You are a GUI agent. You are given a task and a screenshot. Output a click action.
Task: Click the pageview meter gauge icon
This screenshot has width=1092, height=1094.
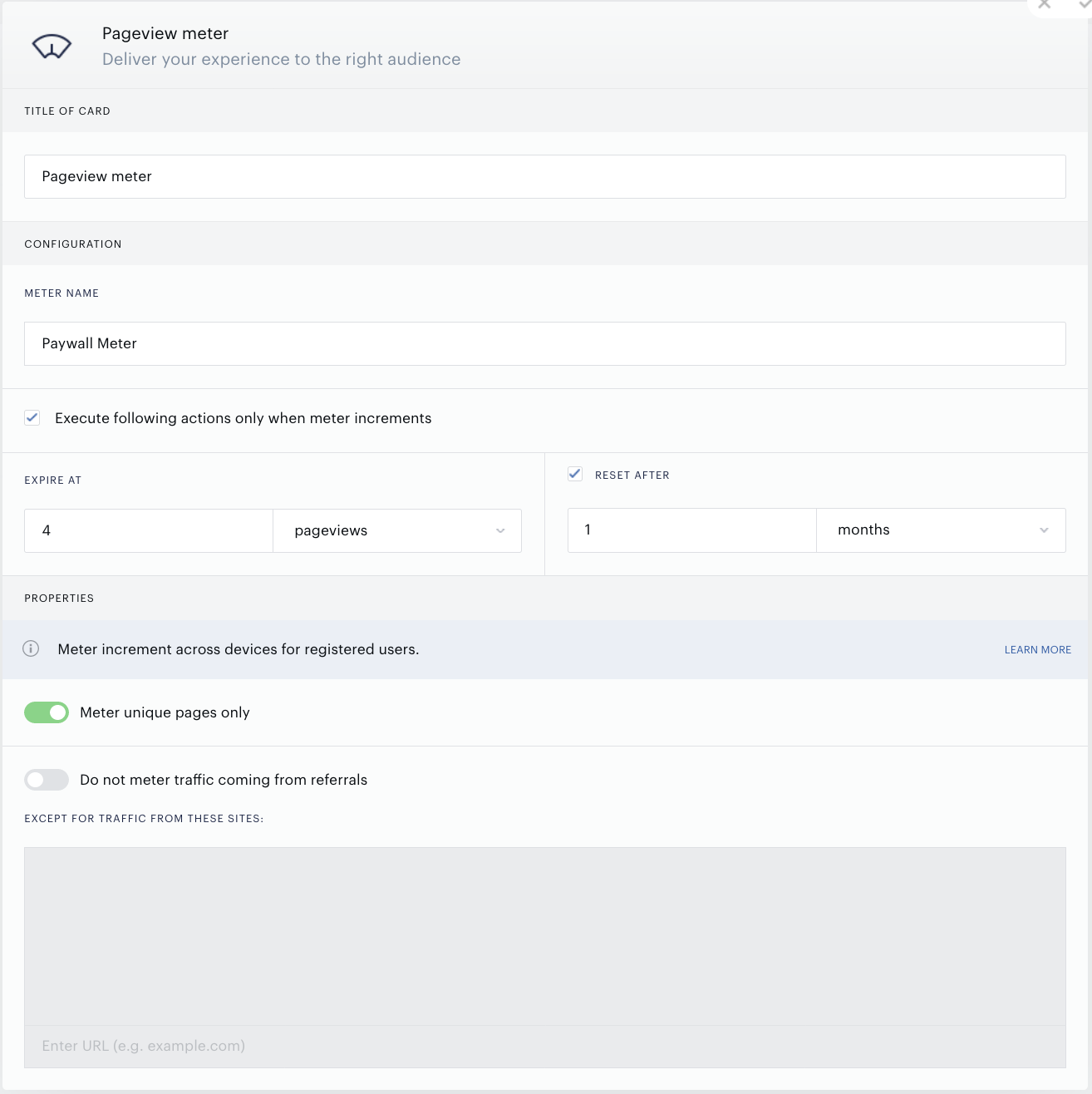coord(52,47)
